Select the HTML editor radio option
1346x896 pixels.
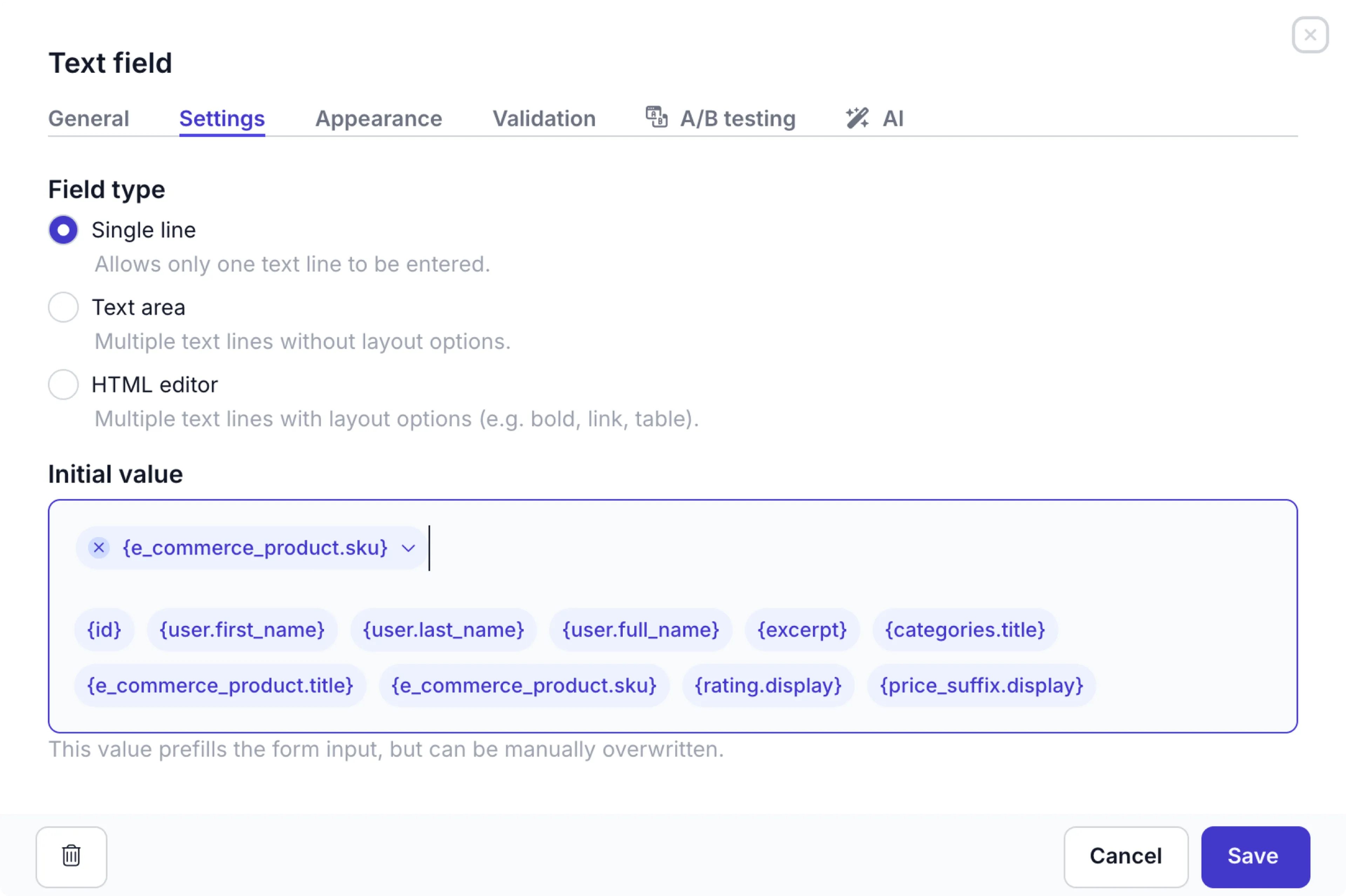coord(63,385)
